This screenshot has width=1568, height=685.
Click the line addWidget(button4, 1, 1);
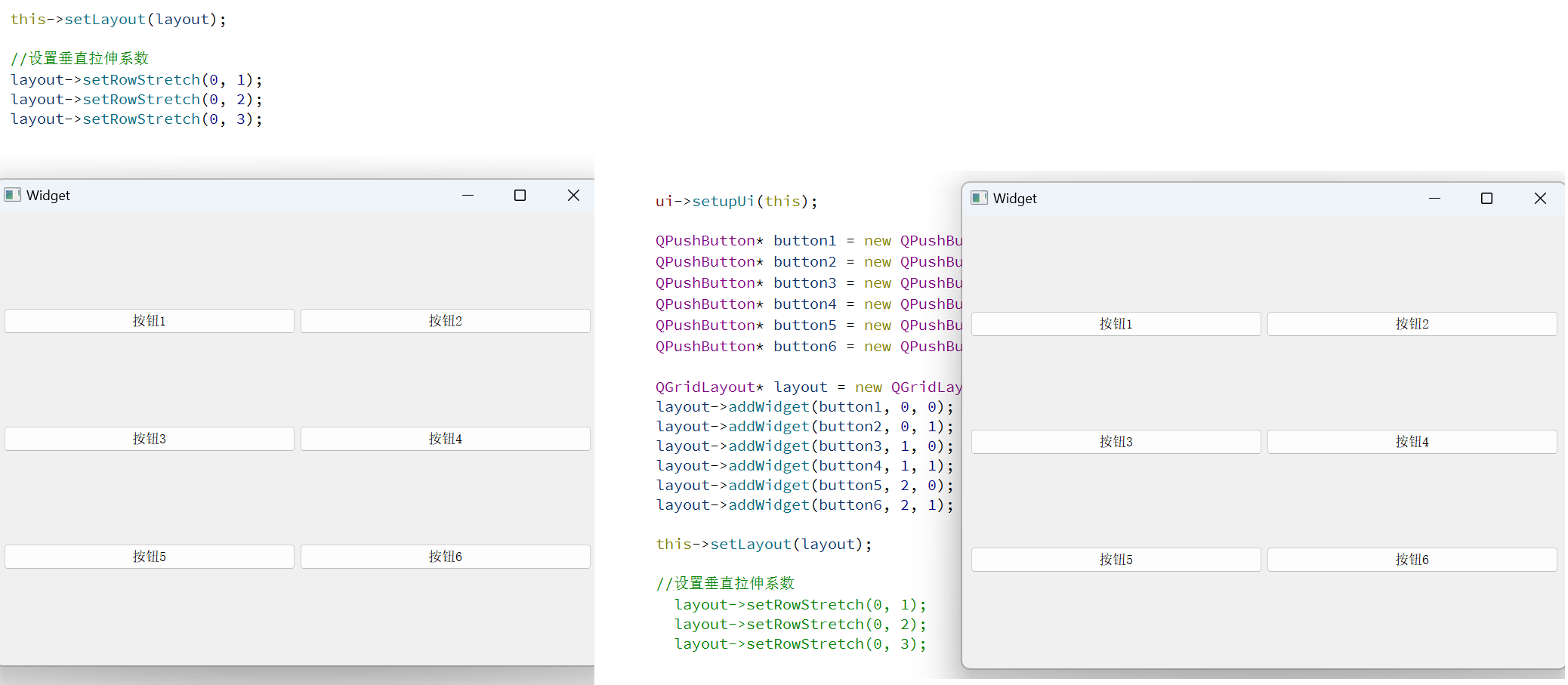click(805, 466)
